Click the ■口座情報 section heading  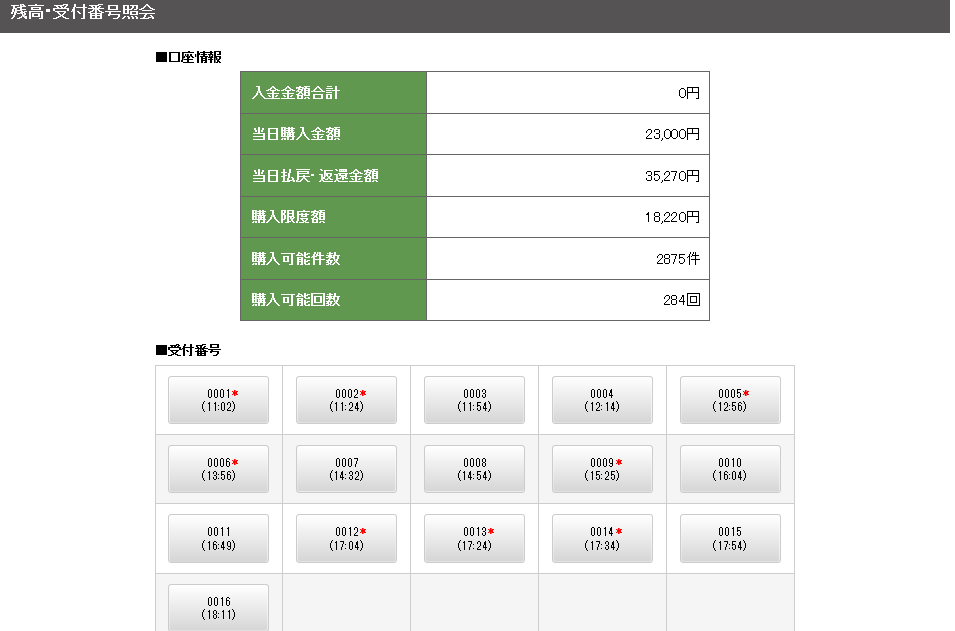(x=189, y=57)
